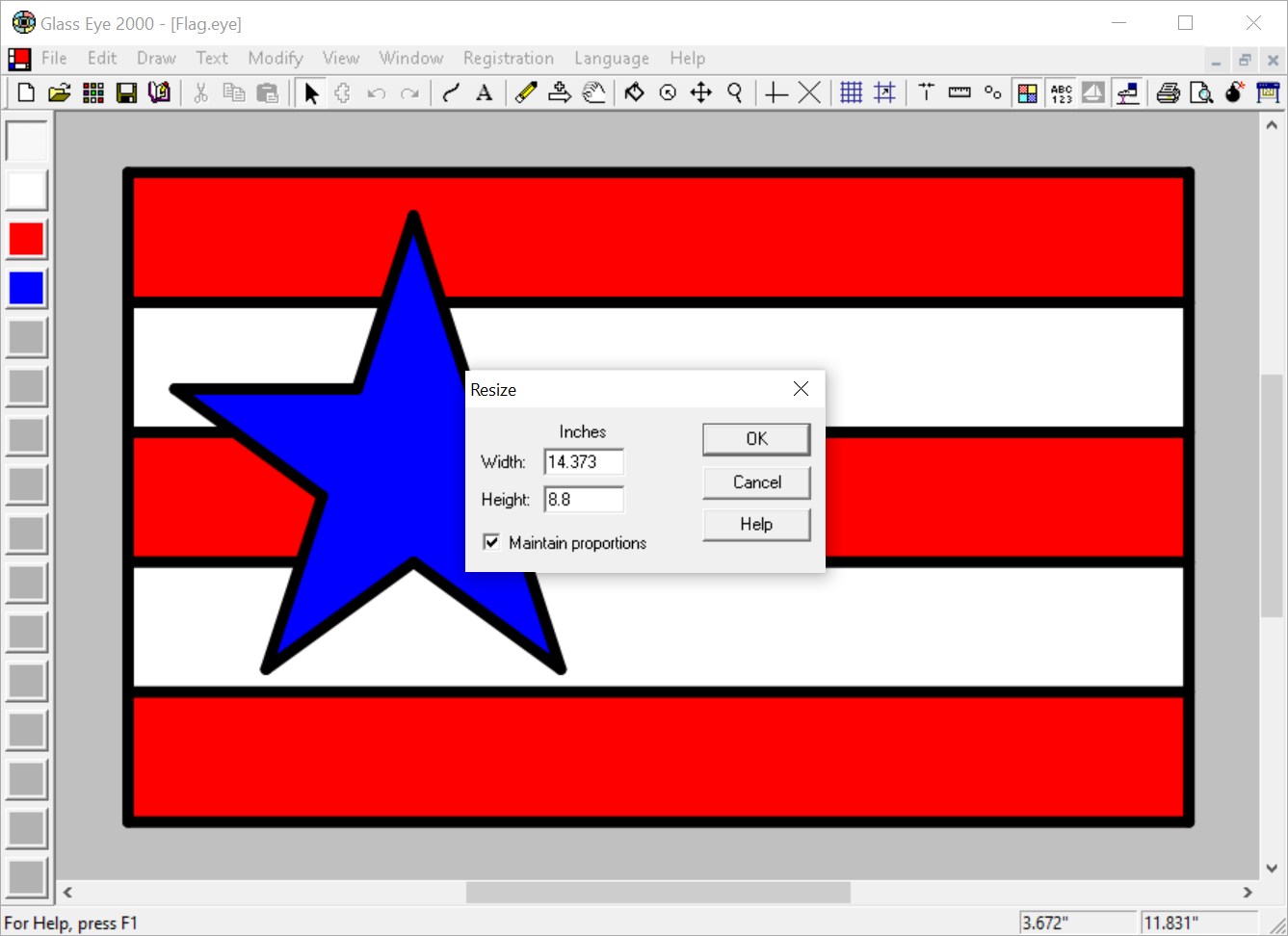Open the Draw menu
Screen dimensions: 1288x936
[x=156, y=58]
